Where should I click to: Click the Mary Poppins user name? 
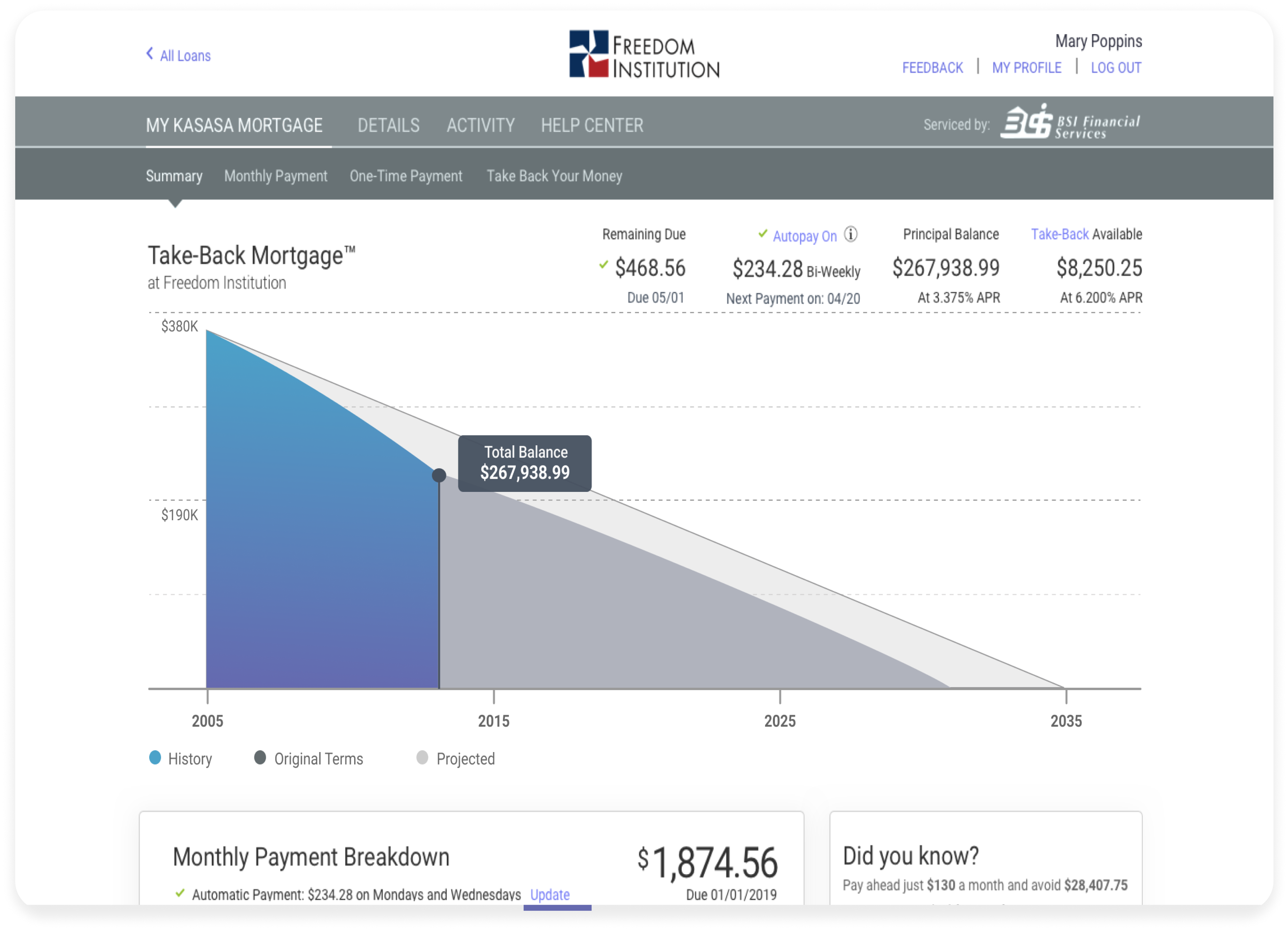[1098, 41]
